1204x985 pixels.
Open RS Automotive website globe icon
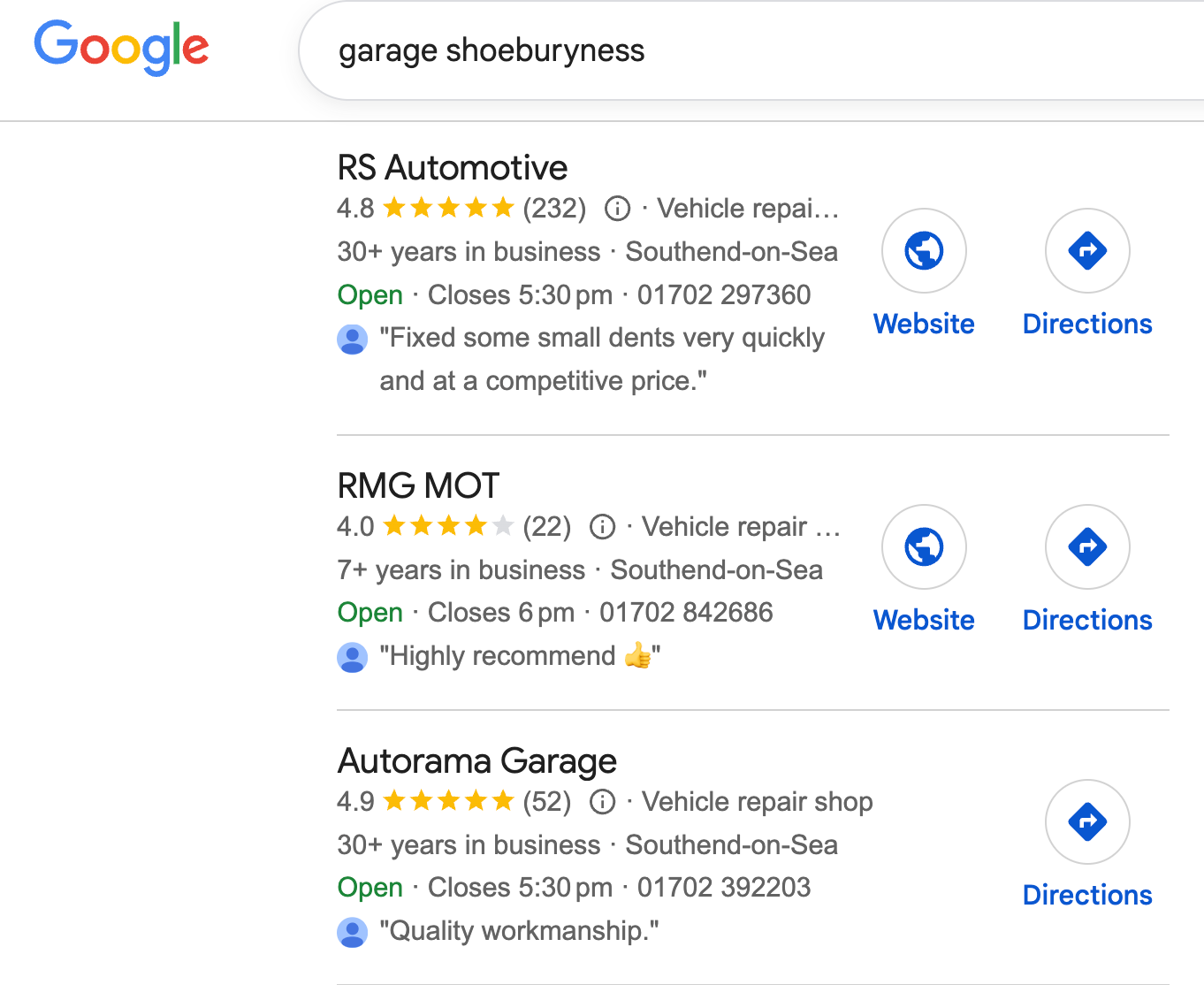click(x=924, y=250)
